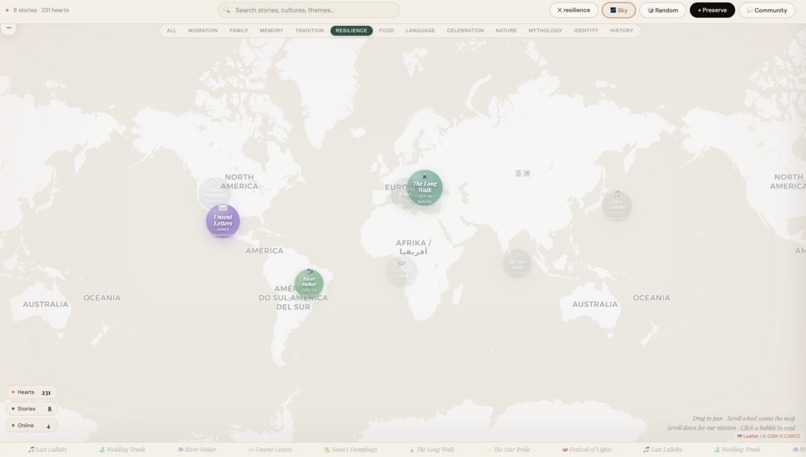Screen dimensions: 806x457
Task: Select the CELEBRATION category filter
Action: (465, 30)
